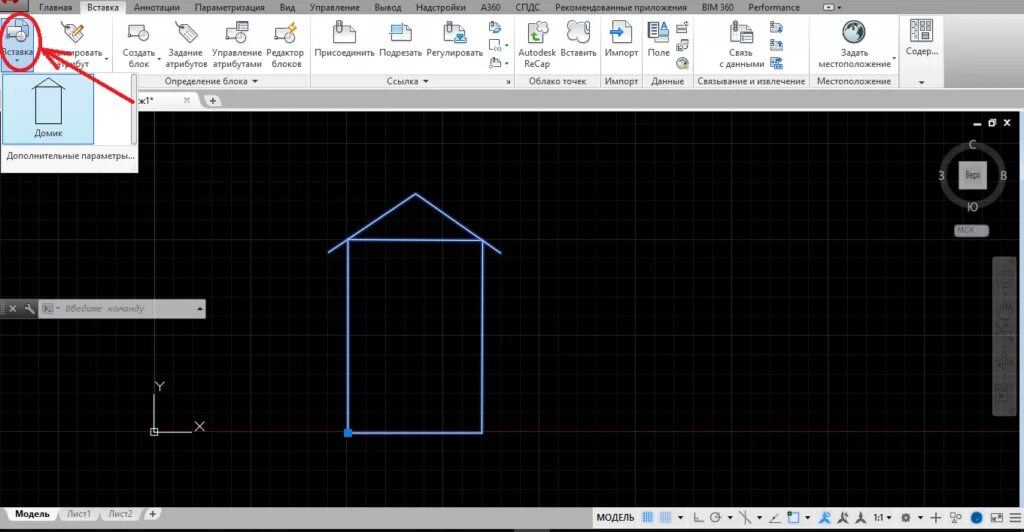Viewport: 1024px width, 532px height.
Task: Expand the Ссылка panel dropdown
Action: pos(408,81)
